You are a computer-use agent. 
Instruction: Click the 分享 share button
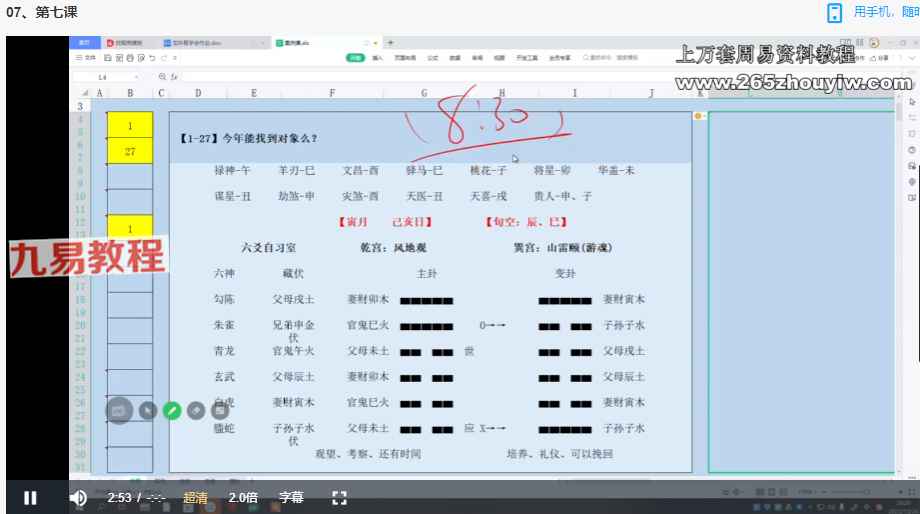(880, 58)
